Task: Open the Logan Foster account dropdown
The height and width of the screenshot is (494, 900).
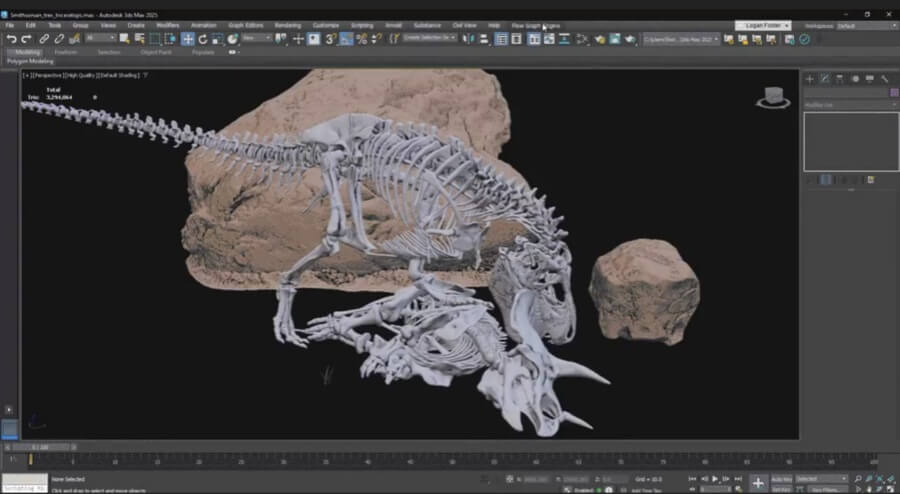Action: coord(763,25)
